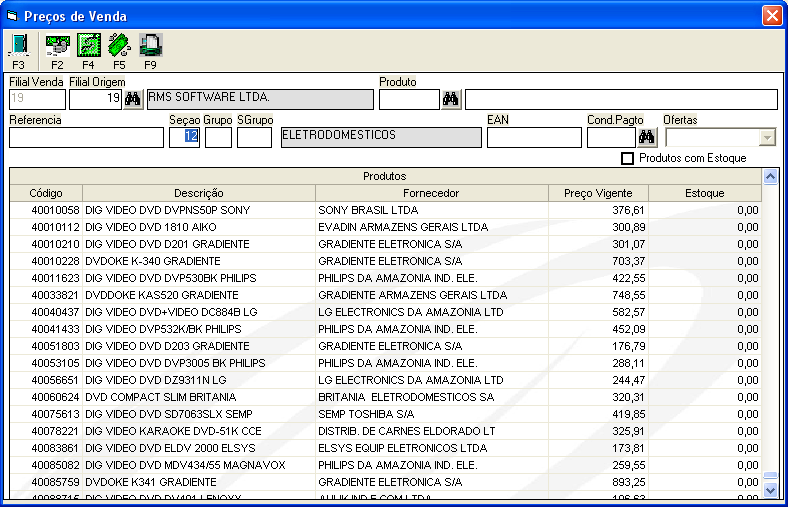Select row DVDOKE K-340 GRADIENTE

[x=385, y=261]
